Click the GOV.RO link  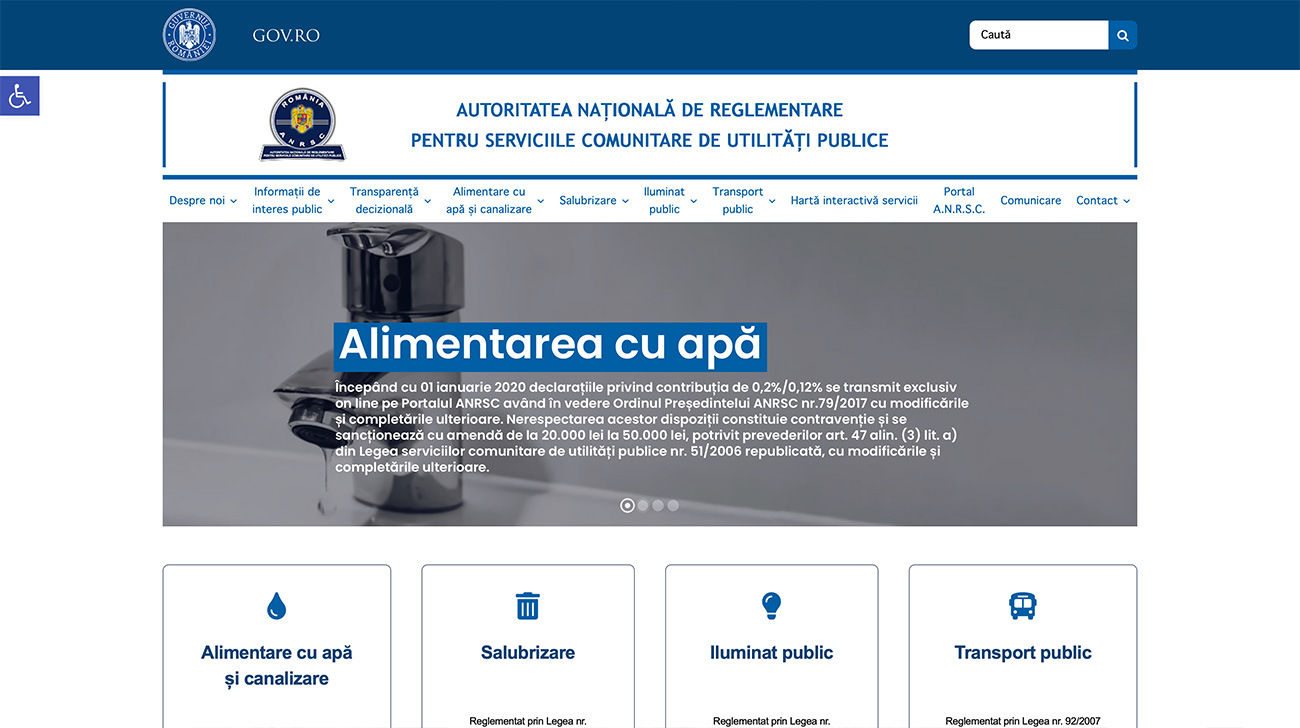click(286, 36)
